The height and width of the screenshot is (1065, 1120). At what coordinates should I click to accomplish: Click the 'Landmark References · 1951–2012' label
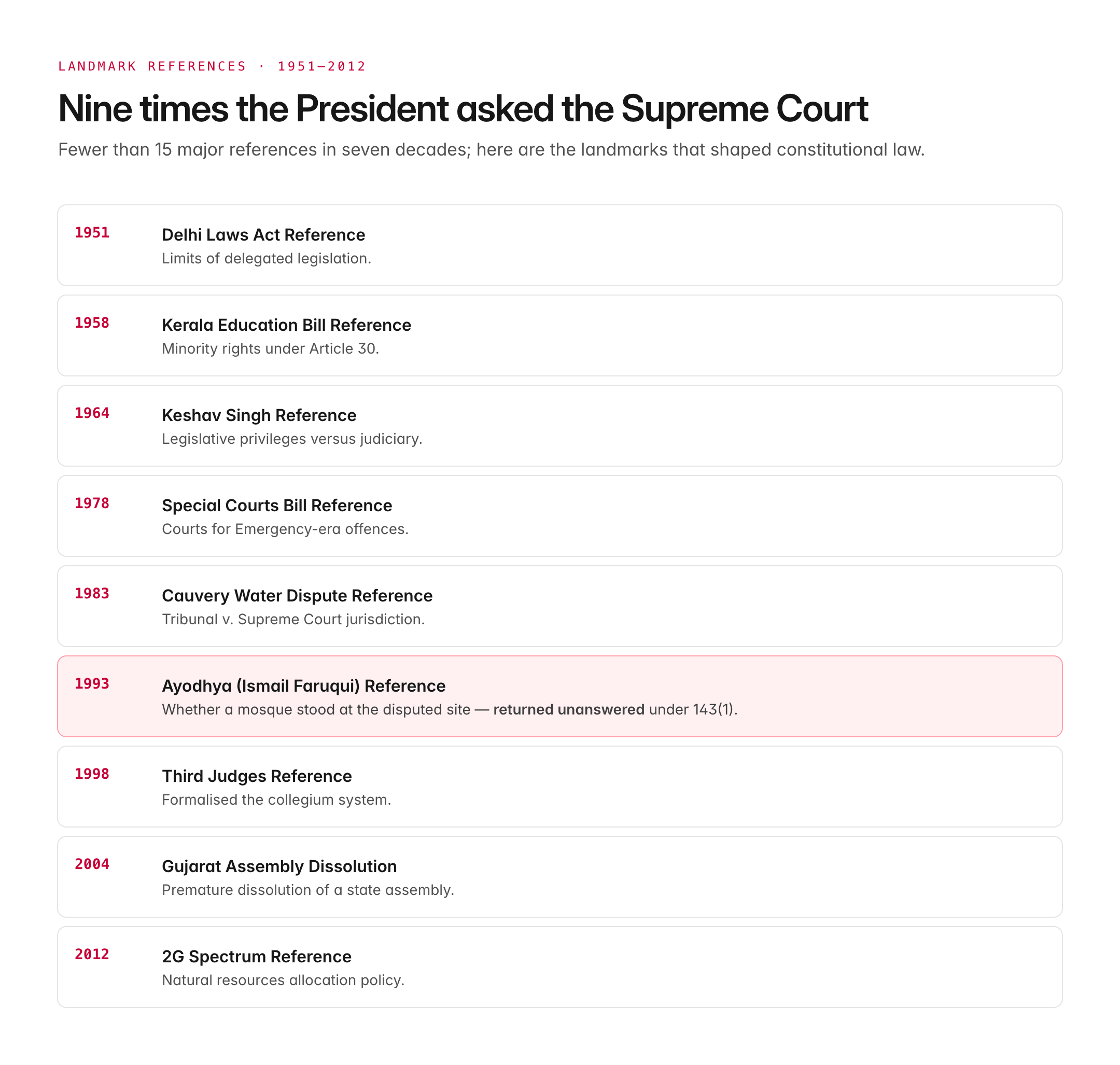coord(212,66)
